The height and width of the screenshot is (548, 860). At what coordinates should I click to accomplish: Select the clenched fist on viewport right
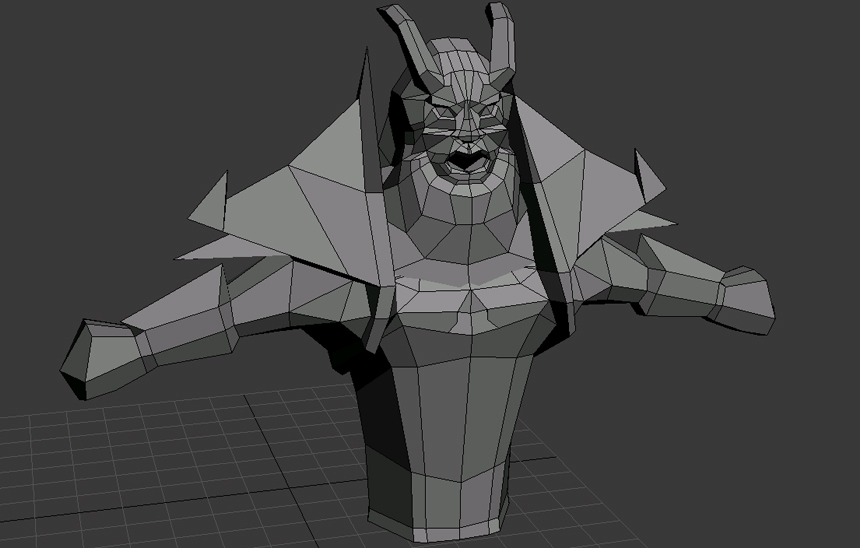click(746, 300)
